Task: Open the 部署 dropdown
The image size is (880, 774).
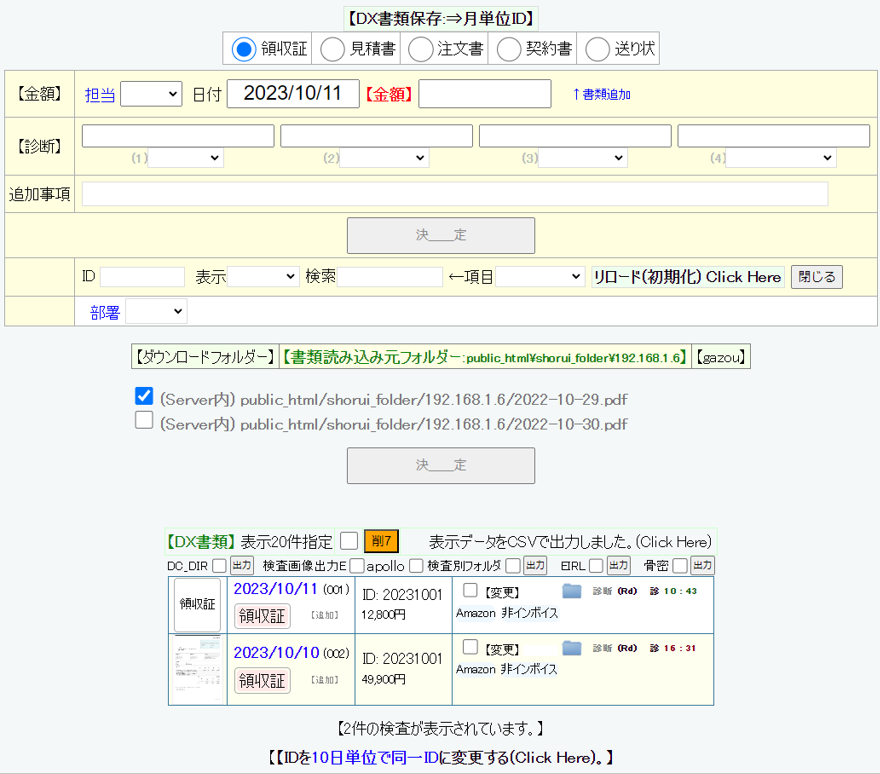Action: click(x=156, y=312)
